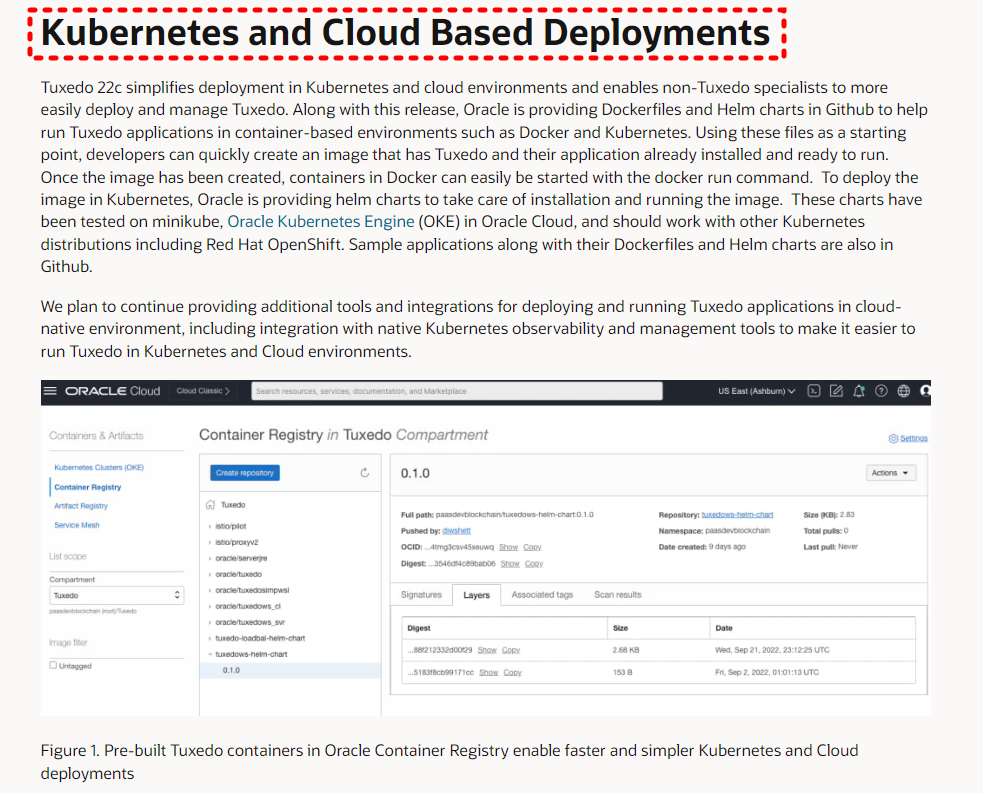Follow the Oracle Kubernetes Engine link

pos(320,222)
